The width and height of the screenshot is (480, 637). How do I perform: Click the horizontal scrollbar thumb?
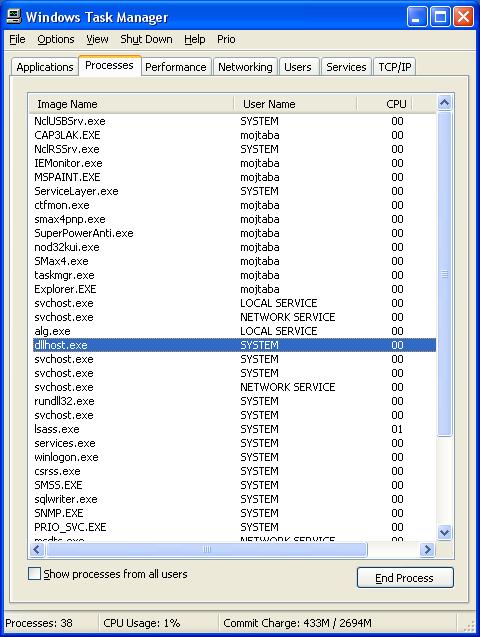pos(207,550)
